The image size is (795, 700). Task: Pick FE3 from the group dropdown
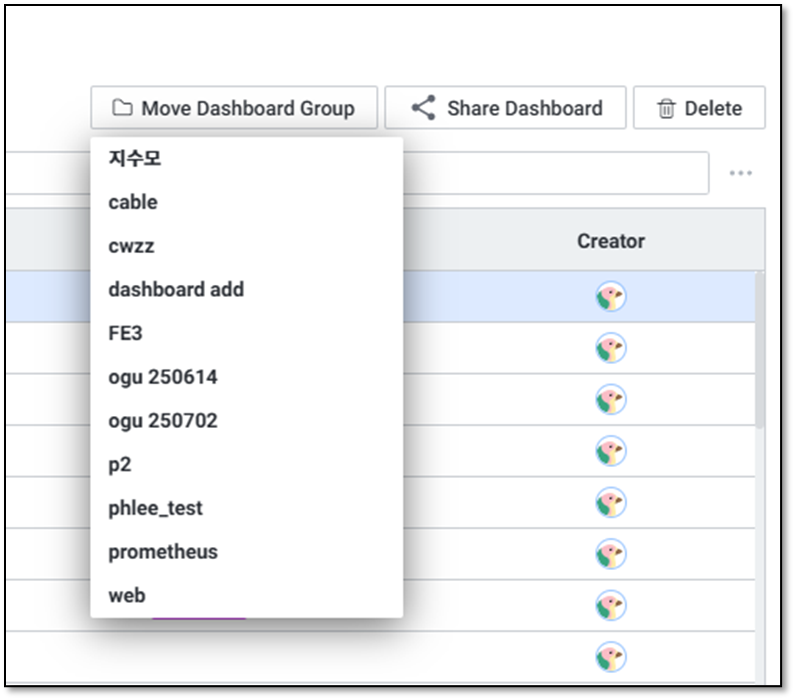pos(125,333)
